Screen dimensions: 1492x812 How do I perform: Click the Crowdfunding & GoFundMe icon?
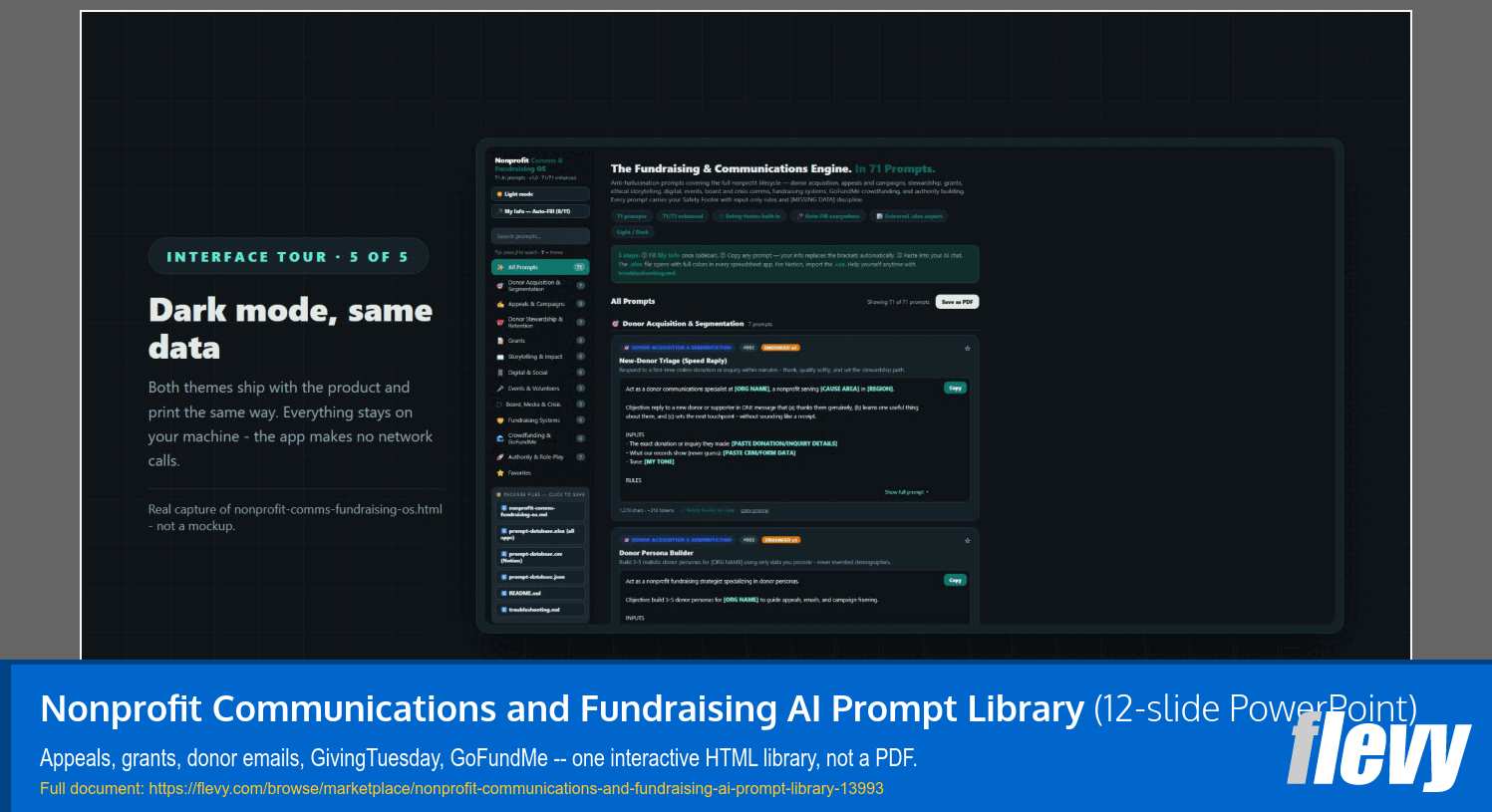(x=499, y=437)
